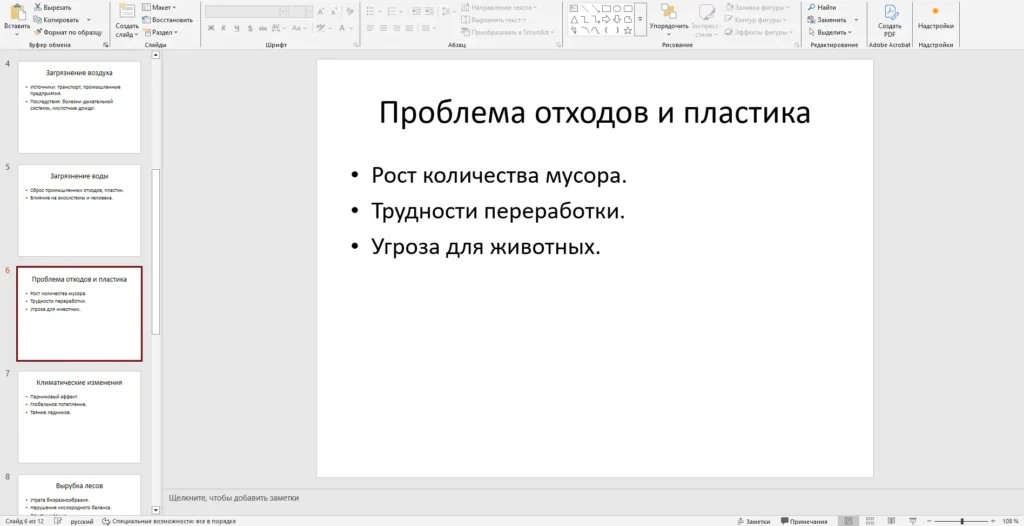
Task: Open the Примечания comments pane
Action: [x=804, y=521]
